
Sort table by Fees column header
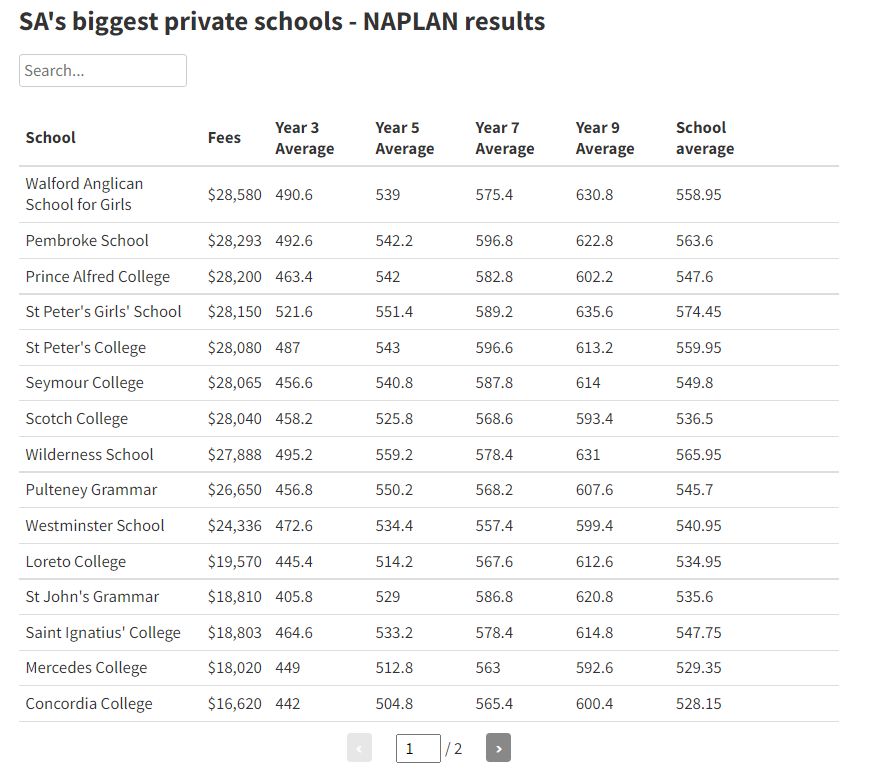point(224,138)
